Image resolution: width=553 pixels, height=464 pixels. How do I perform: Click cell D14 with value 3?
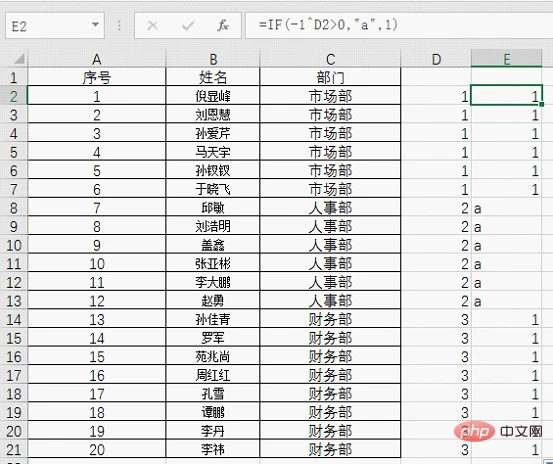(436, 319)
